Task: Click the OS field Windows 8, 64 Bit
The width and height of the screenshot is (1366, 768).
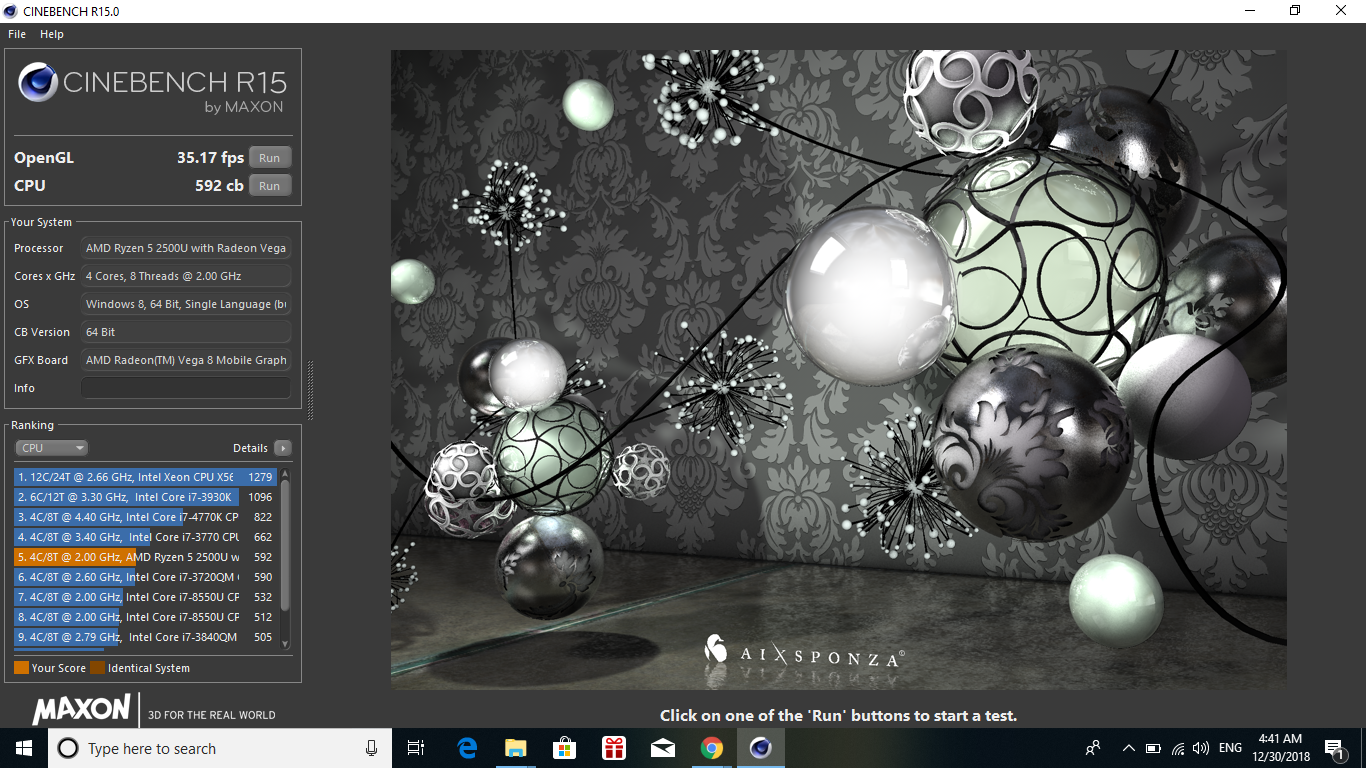Action: pos(186,304)
